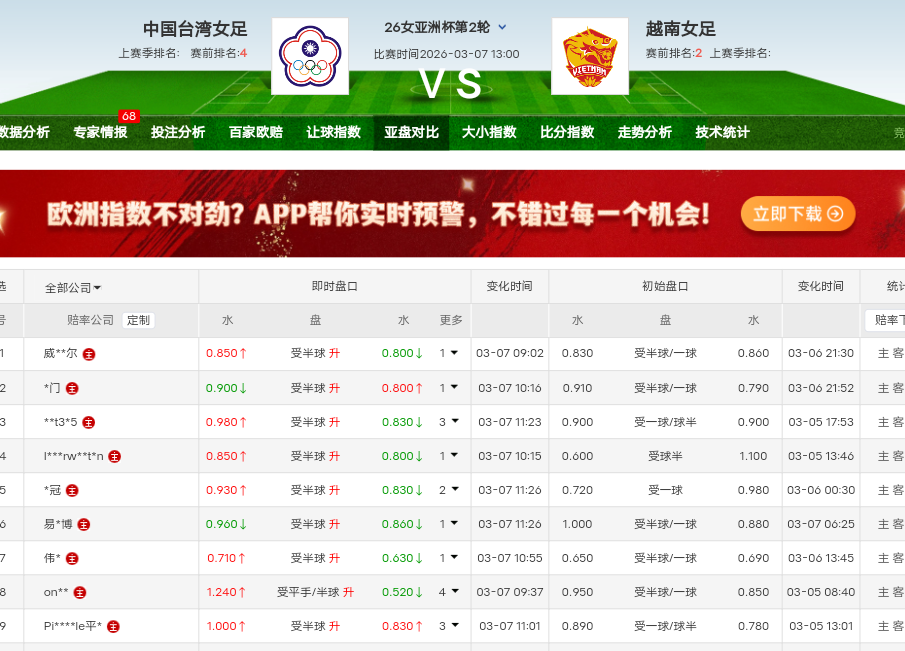The width and height of the screenshot is (905, 651).
Task: Expand more odds for *冠 row
Action: 449,490
